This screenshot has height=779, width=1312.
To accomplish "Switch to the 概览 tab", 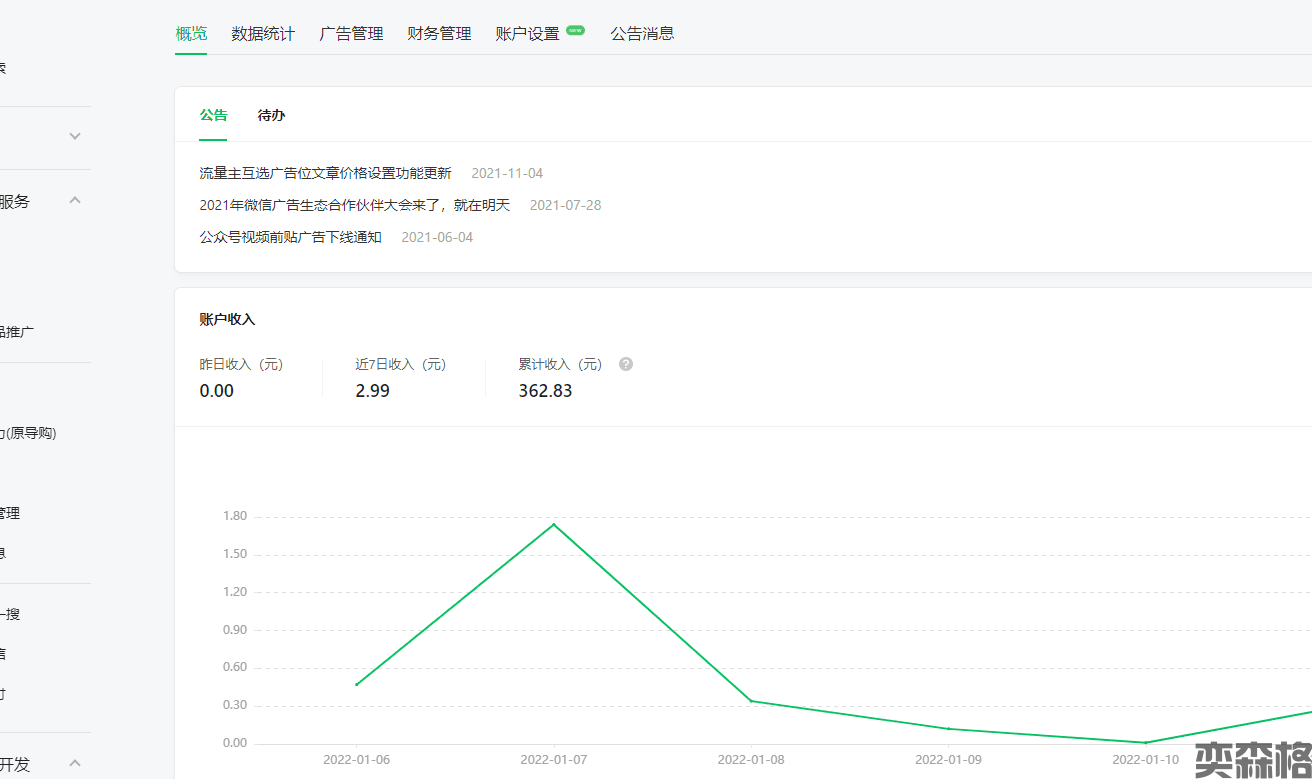I will 191,33.
